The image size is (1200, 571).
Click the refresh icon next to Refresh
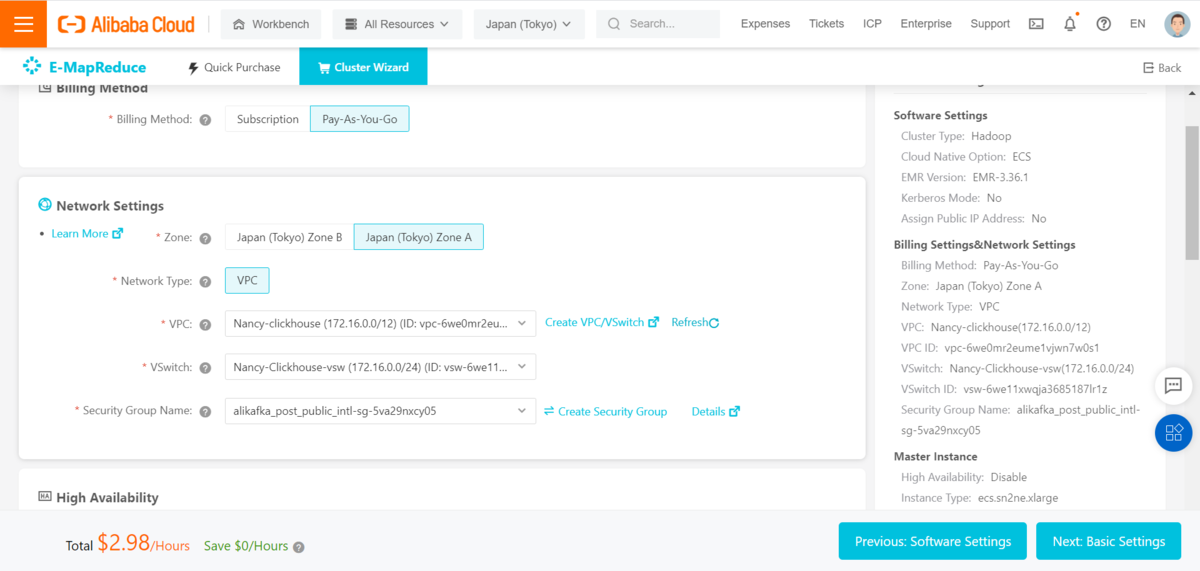click(x=714, y=323)
